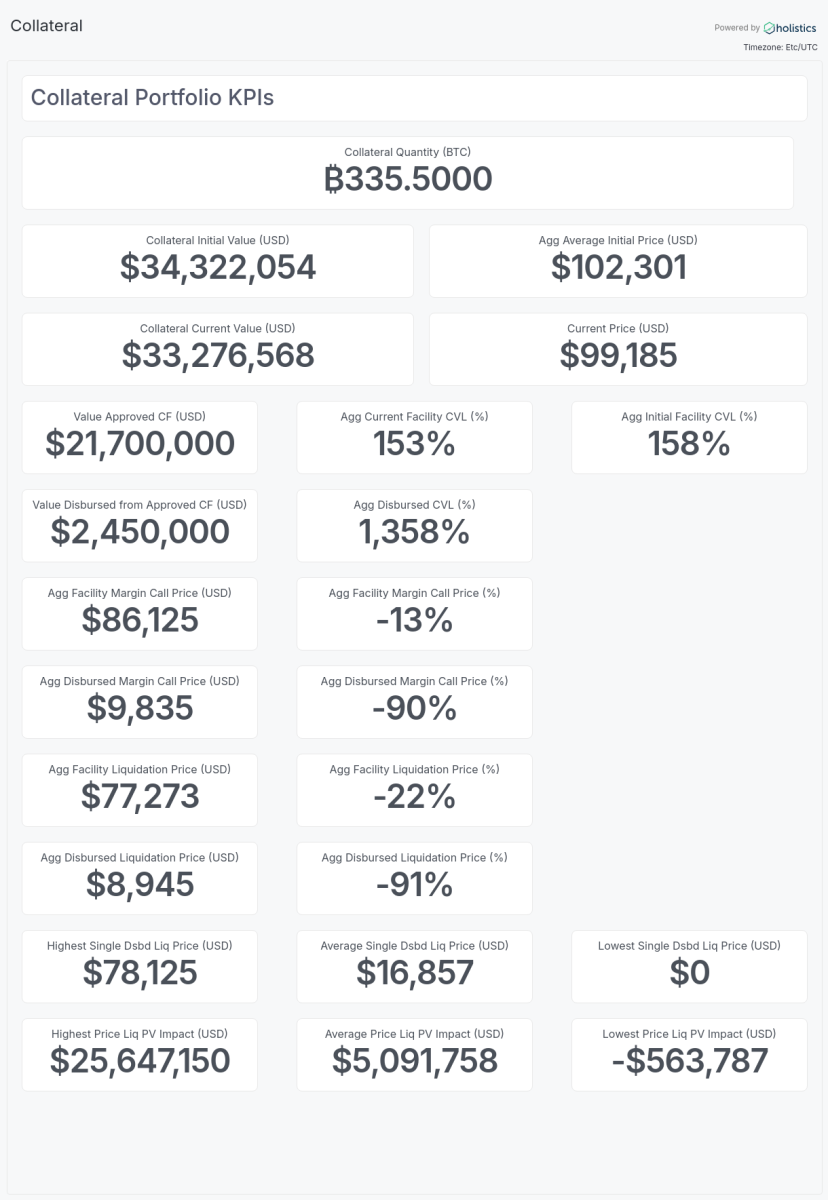
Task: Click the Collateral dashboard title
Action: (x=46, y=26)
